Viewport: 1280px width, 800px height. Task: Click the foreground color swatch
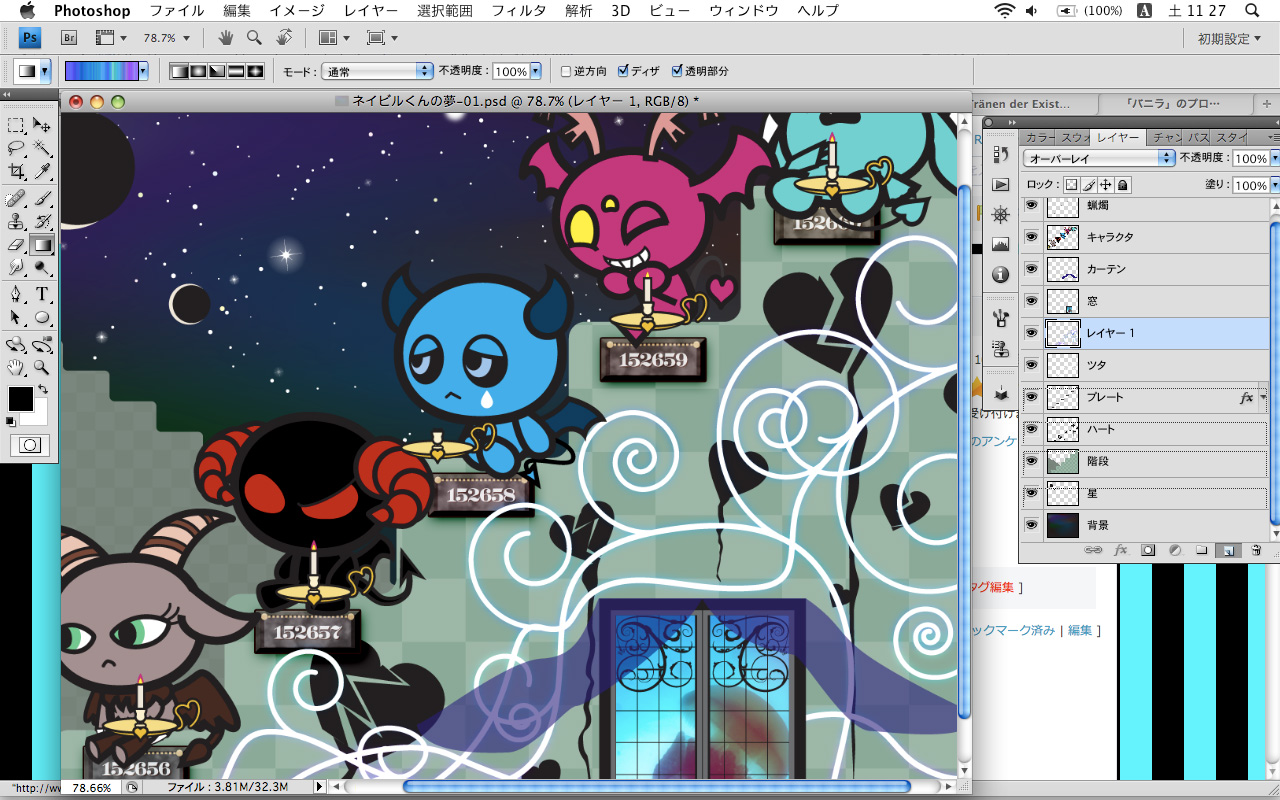(x=20, y=398)
